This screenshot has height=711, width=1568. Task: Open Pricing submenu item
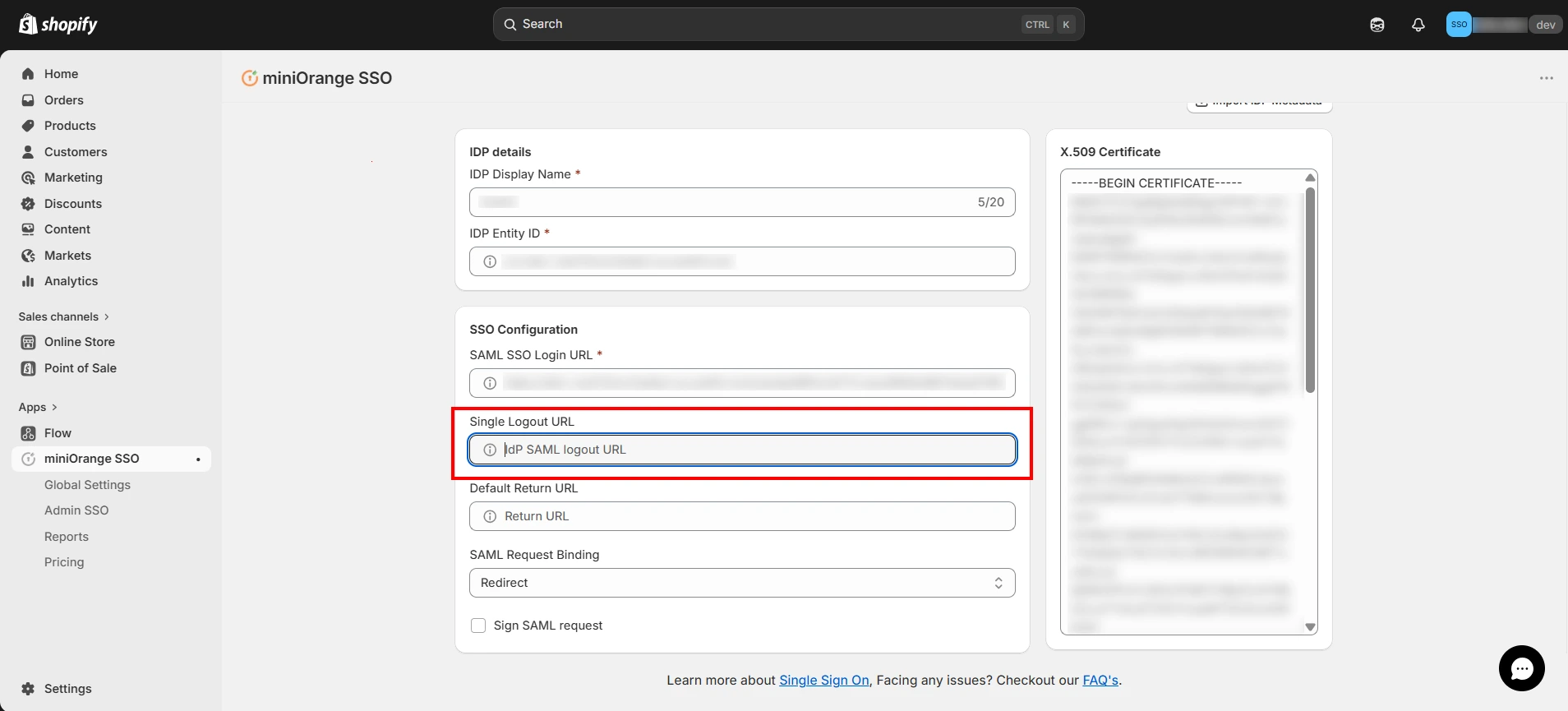click(64, 562)
